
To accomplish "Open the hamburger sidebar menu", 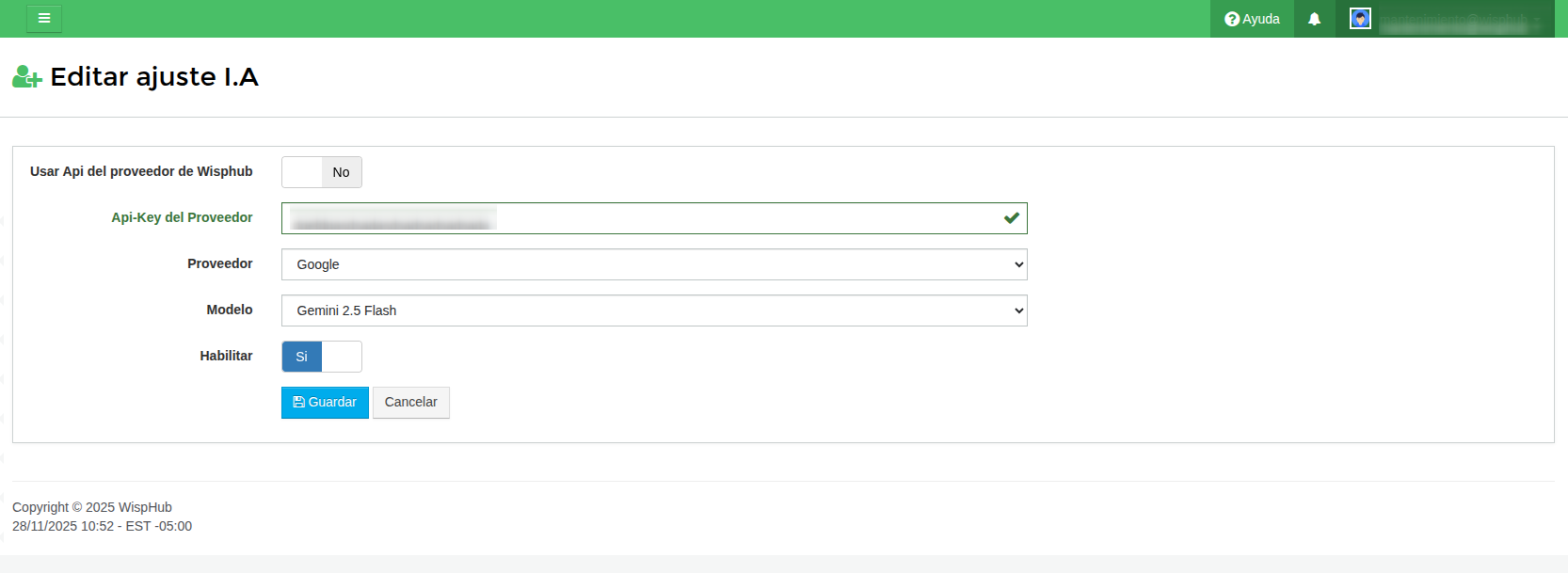I will [x=44, y=19].
